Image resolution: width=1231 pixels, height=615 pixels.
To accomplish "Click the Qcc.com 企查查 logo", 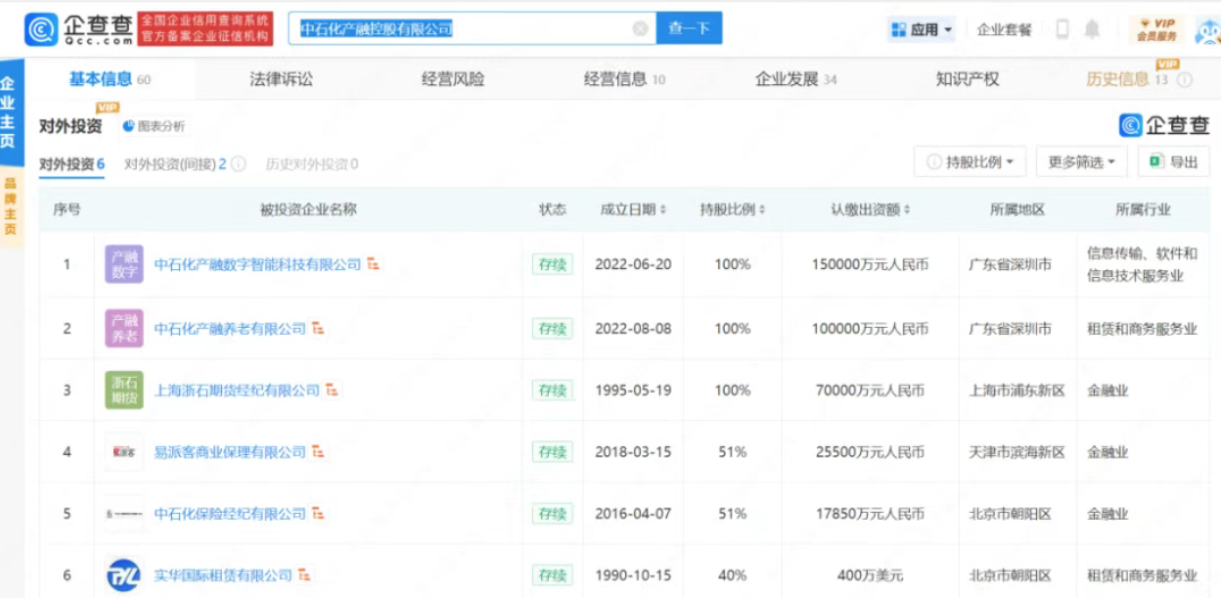I will point(79,29).
